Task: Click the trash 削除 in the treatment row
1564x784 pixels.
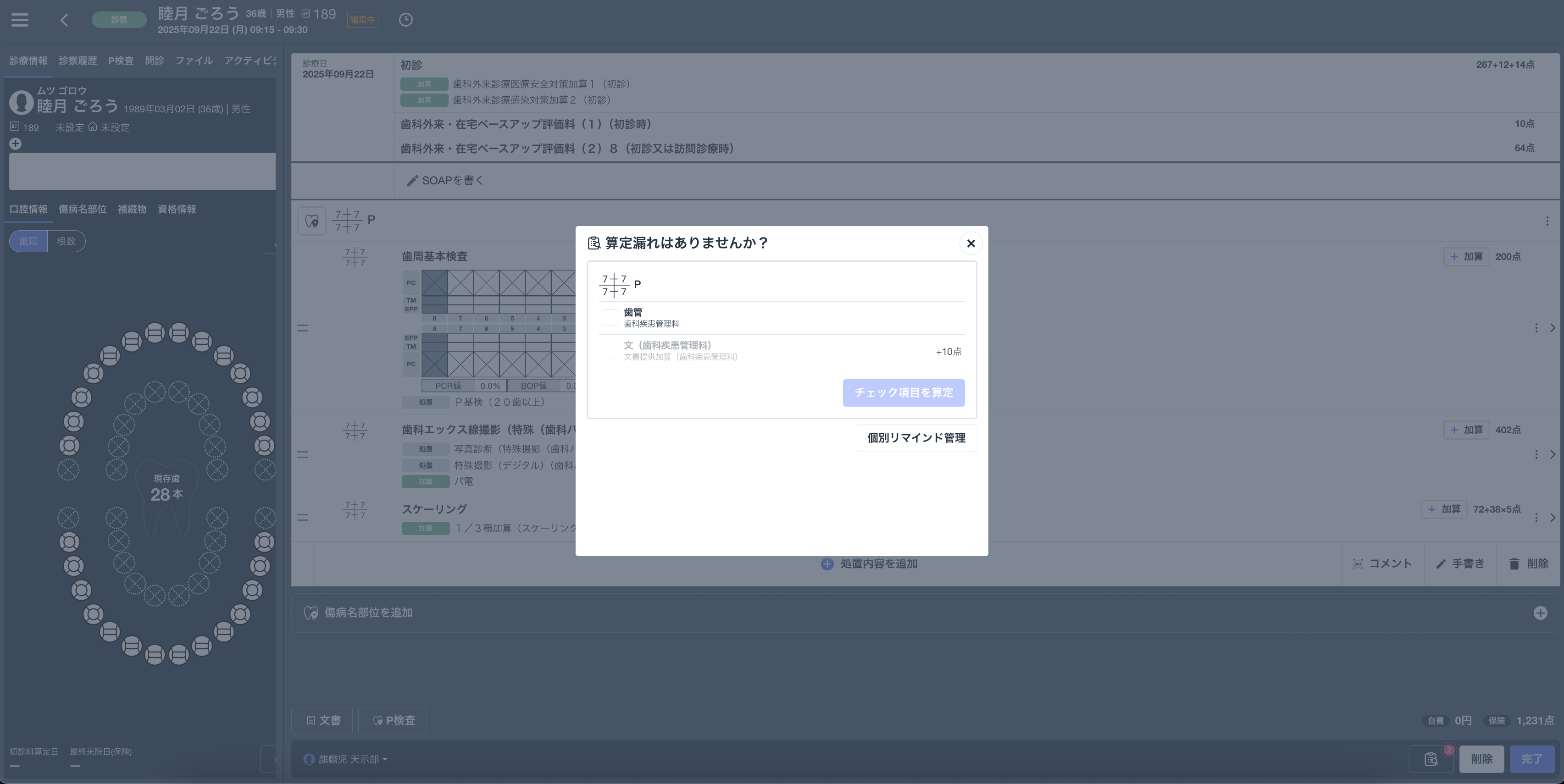Action: tap(1529, 564)
